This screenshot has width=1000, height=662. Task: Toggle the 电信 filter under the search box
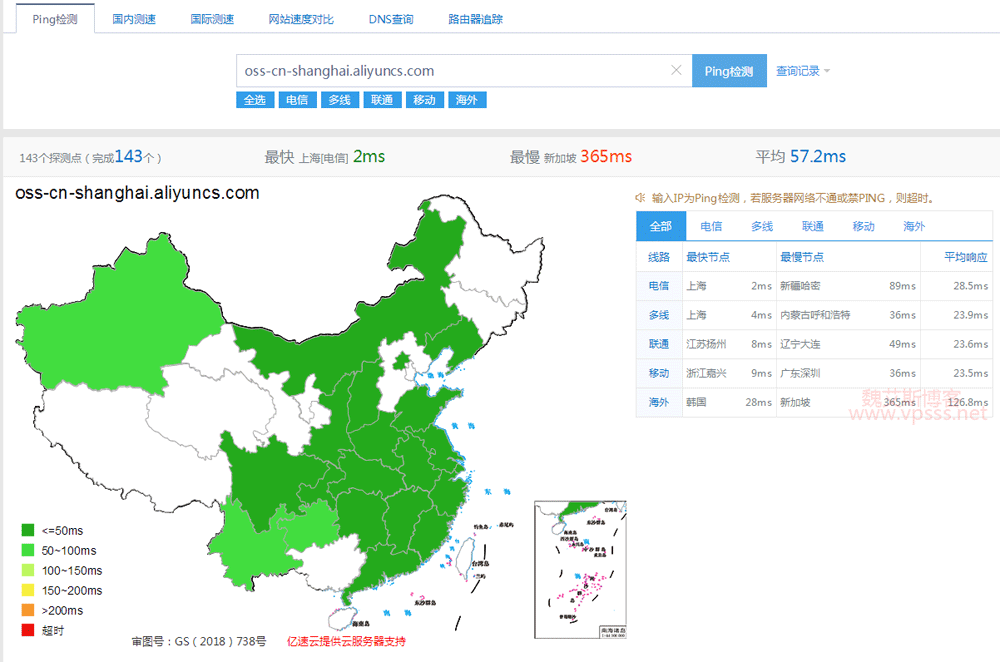click(x=297, y=100)
